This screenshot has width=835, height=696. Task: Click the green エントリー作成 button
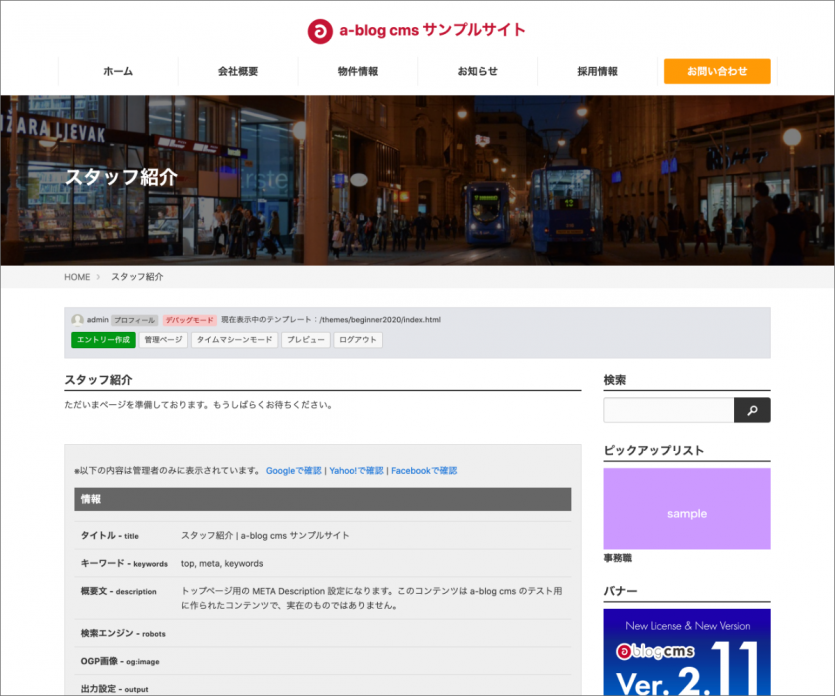(103, 340)
